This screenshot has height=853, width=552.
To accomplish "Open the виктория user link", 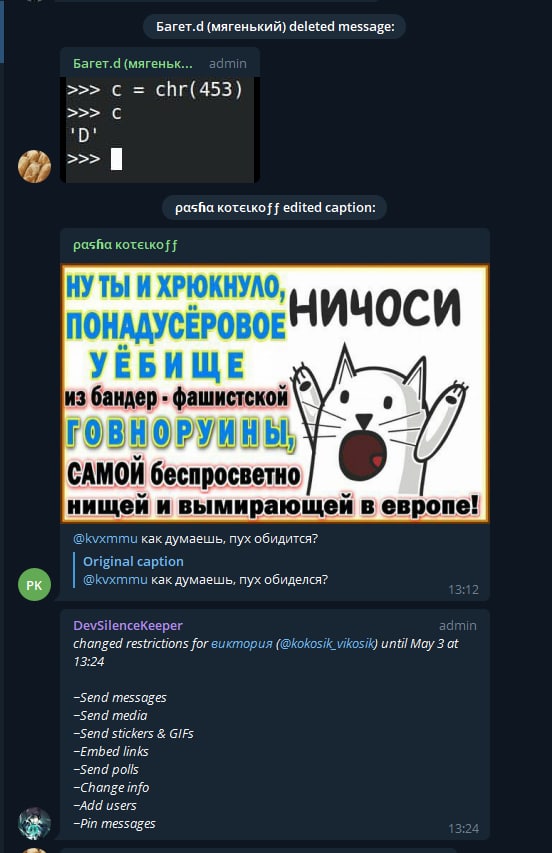I will tap(241, 644).
